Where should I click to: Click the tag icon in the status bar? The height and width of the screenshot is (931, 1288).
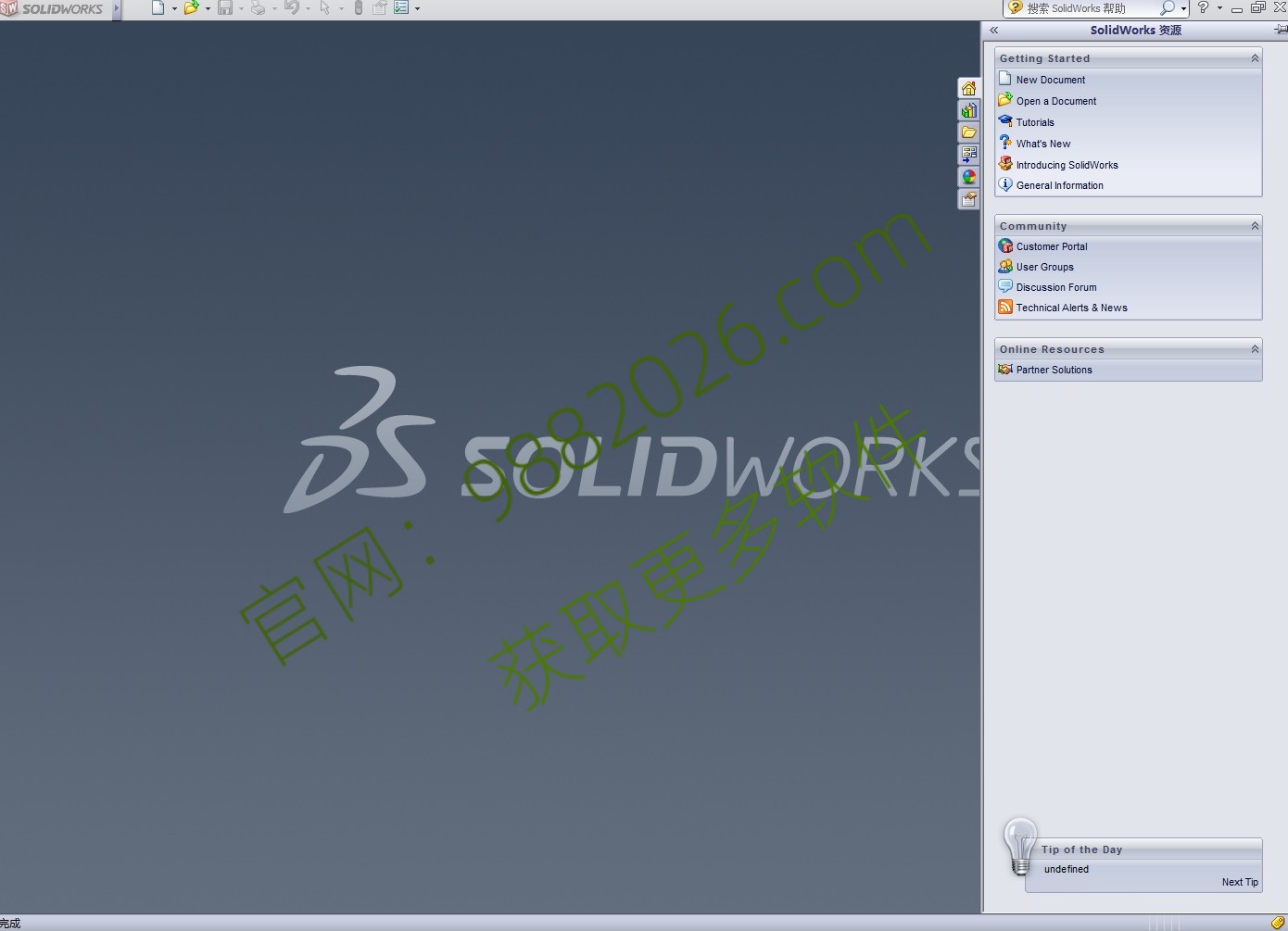point(1278,923)
